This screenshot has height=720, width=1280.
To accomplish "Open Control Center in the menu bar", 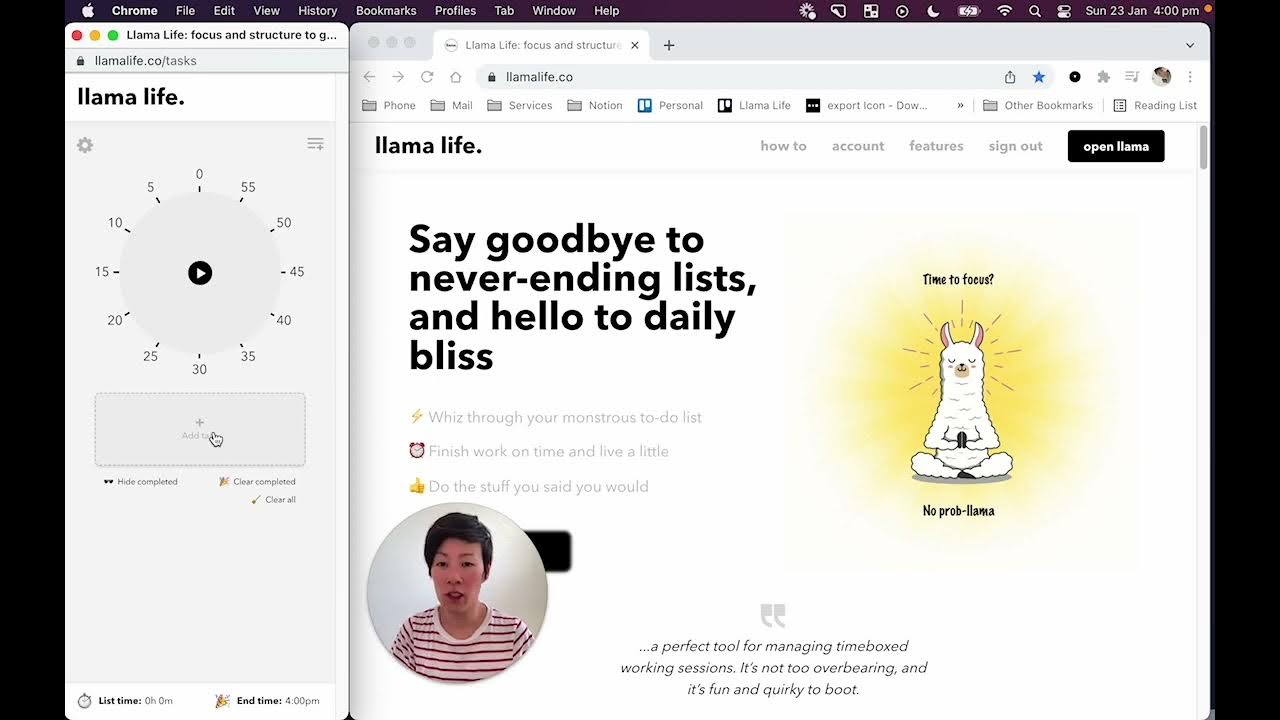I will [x=1064, y=10].
